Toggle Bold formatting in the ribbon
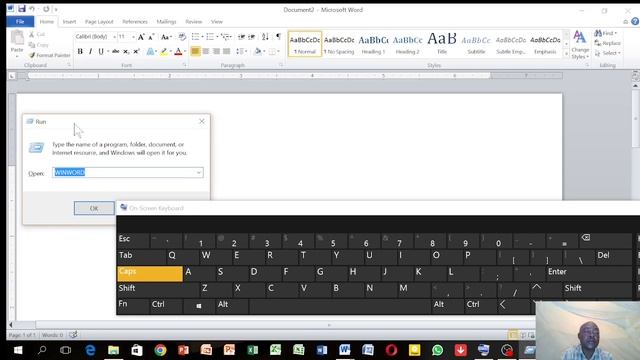The width and height of the screenshot is (640, 360). point(80,51)
